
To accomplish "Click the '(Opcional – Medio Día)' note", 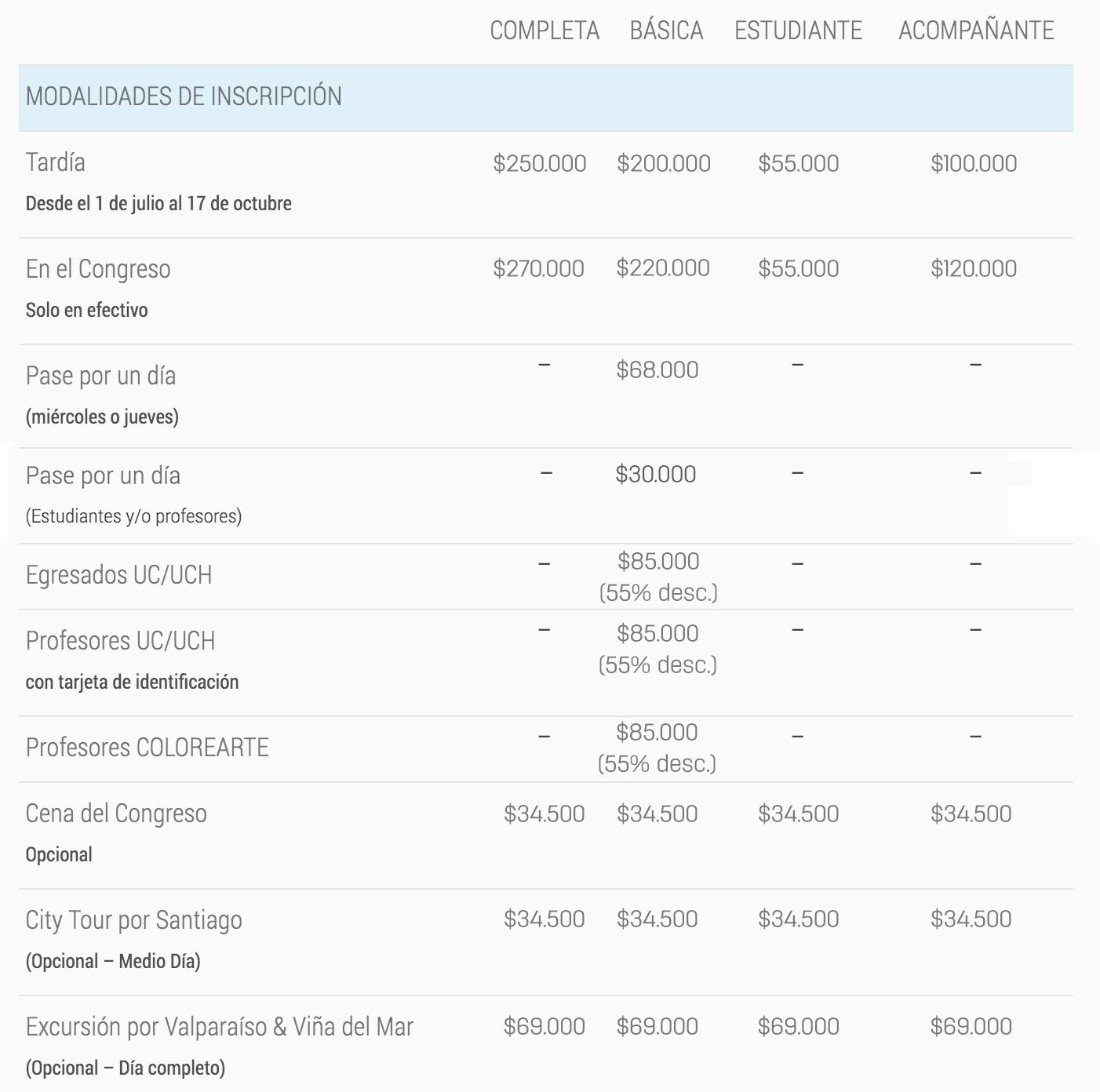I will [113, 961].
